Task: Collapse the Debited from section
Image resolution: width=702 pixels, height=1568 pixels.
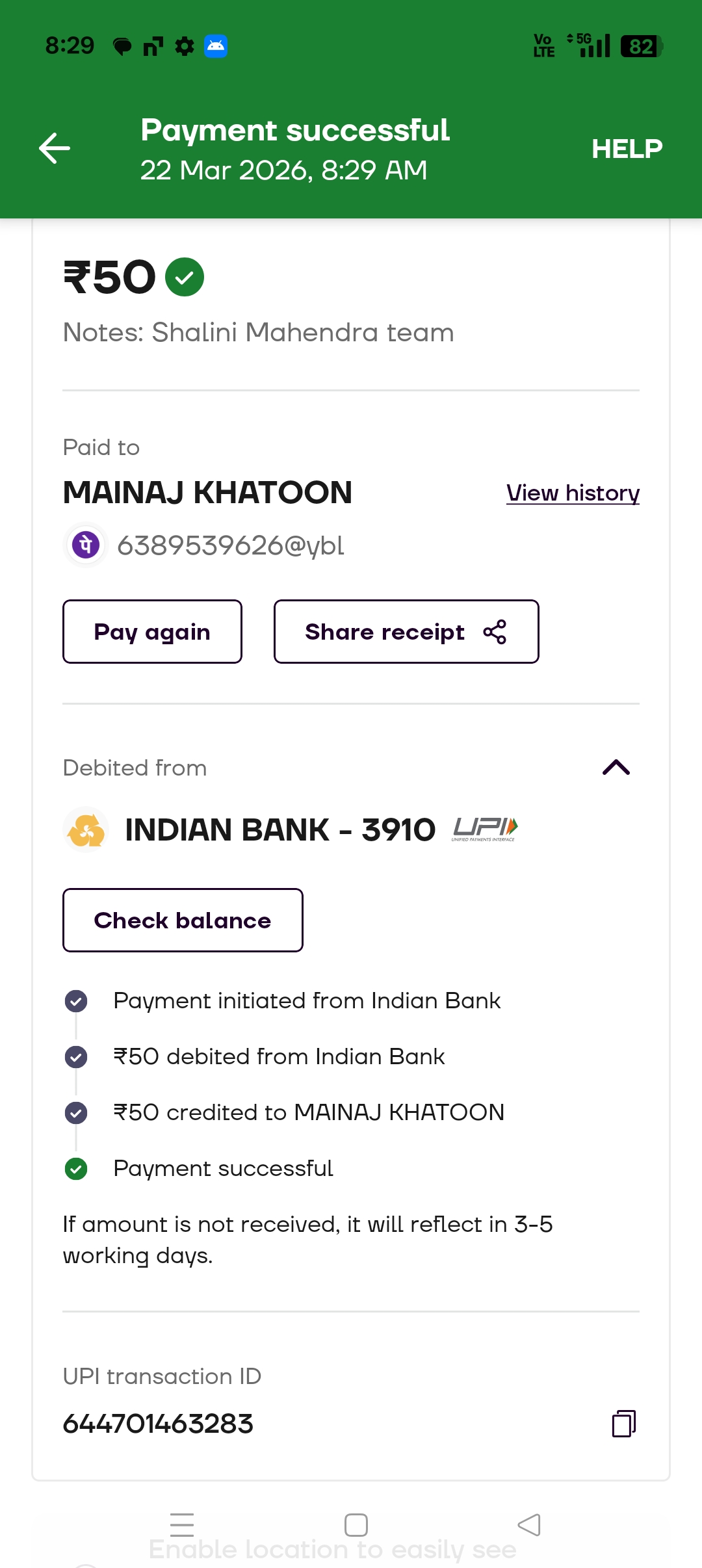Action: [616, 768]
